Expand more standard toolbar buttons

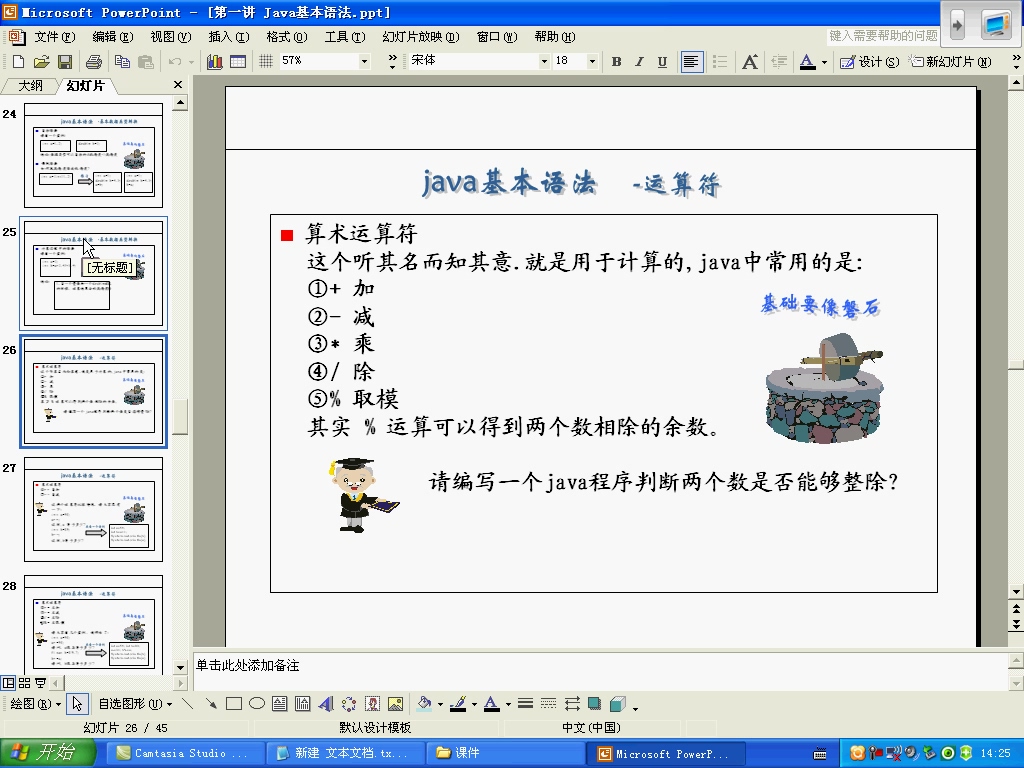pos(392,61)
